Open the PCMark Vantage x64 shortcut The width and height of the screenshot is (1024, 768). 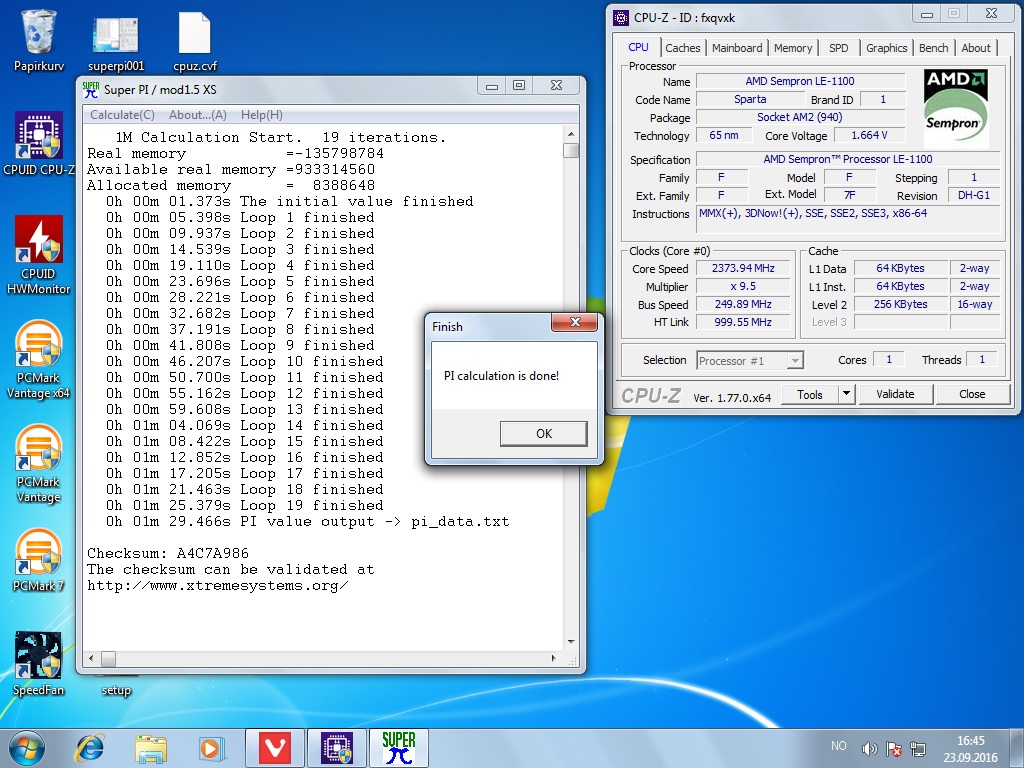[39, 359]
